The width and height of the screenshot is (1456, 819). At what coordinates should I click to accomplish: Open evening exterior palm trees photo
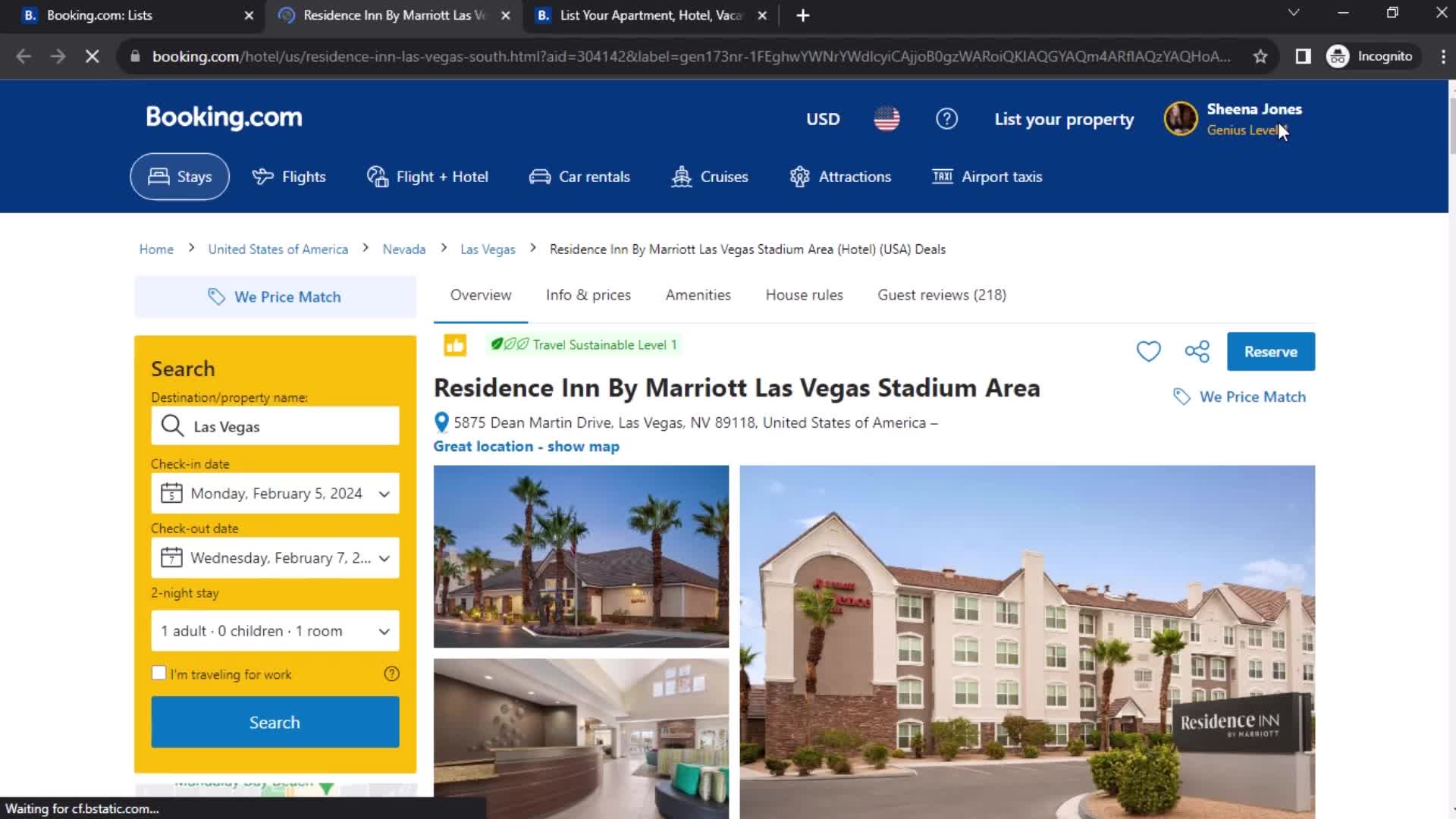point(581,557)
